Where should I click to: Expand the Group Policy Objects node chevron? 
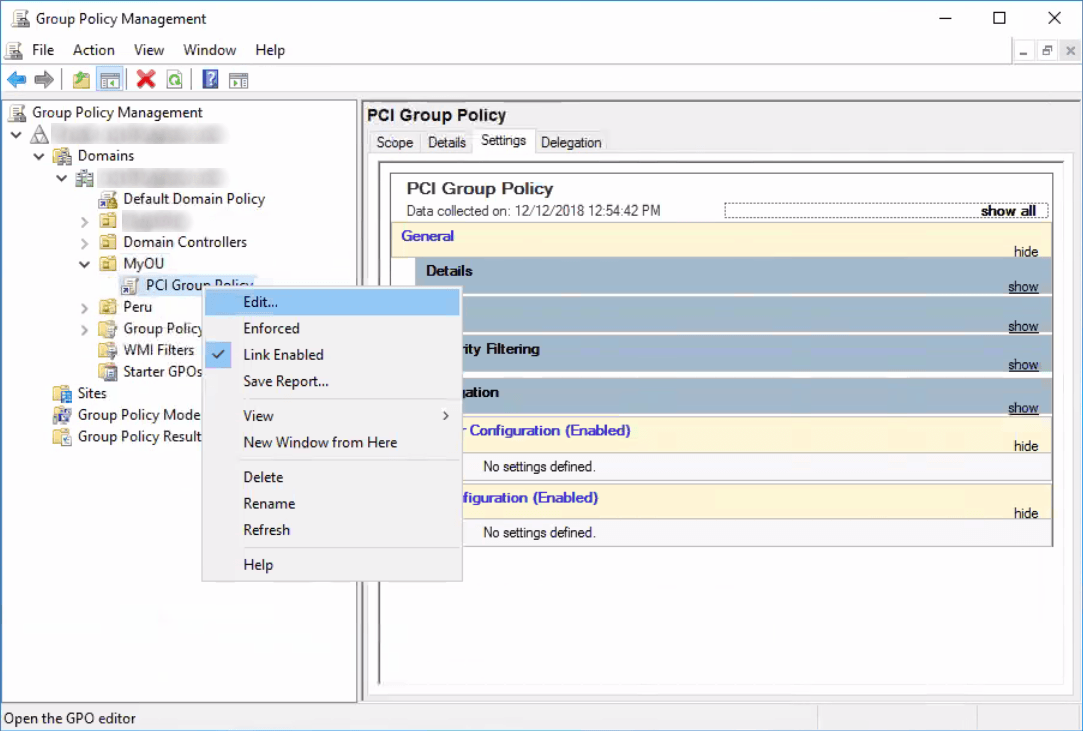84,330
